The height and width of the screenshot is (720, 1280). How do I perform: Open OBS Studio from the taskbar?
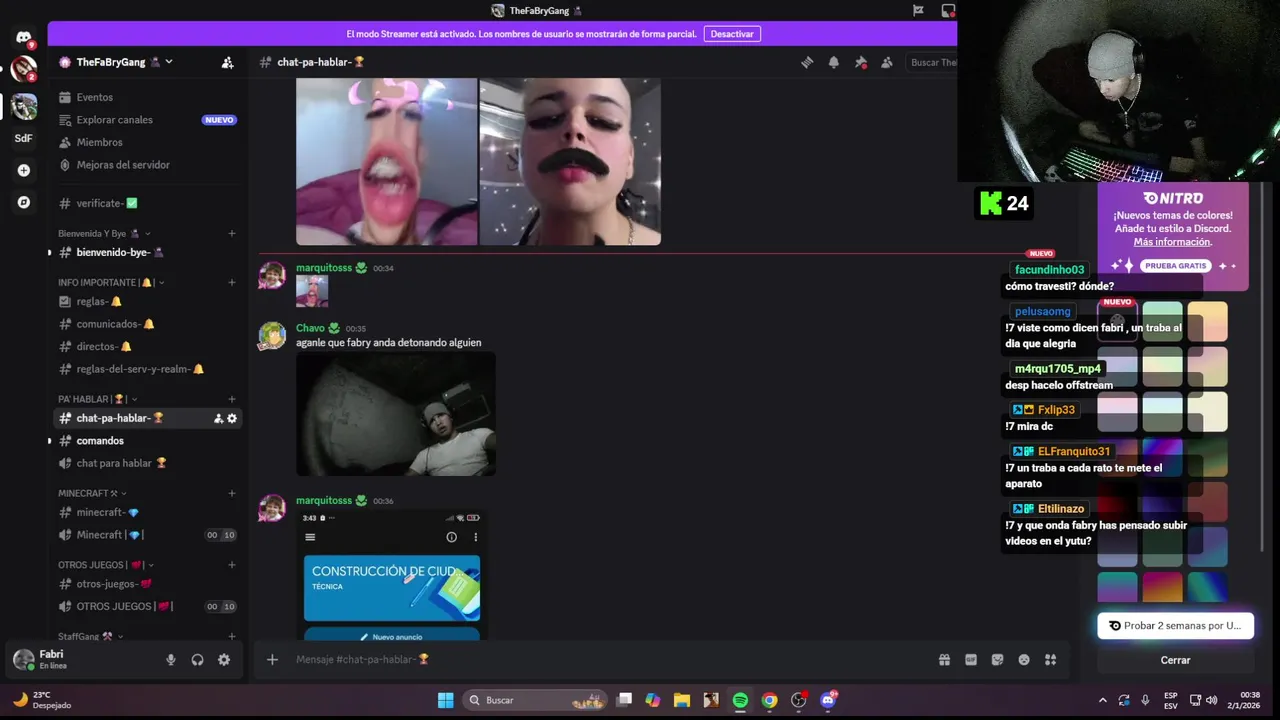coord(798,700)
